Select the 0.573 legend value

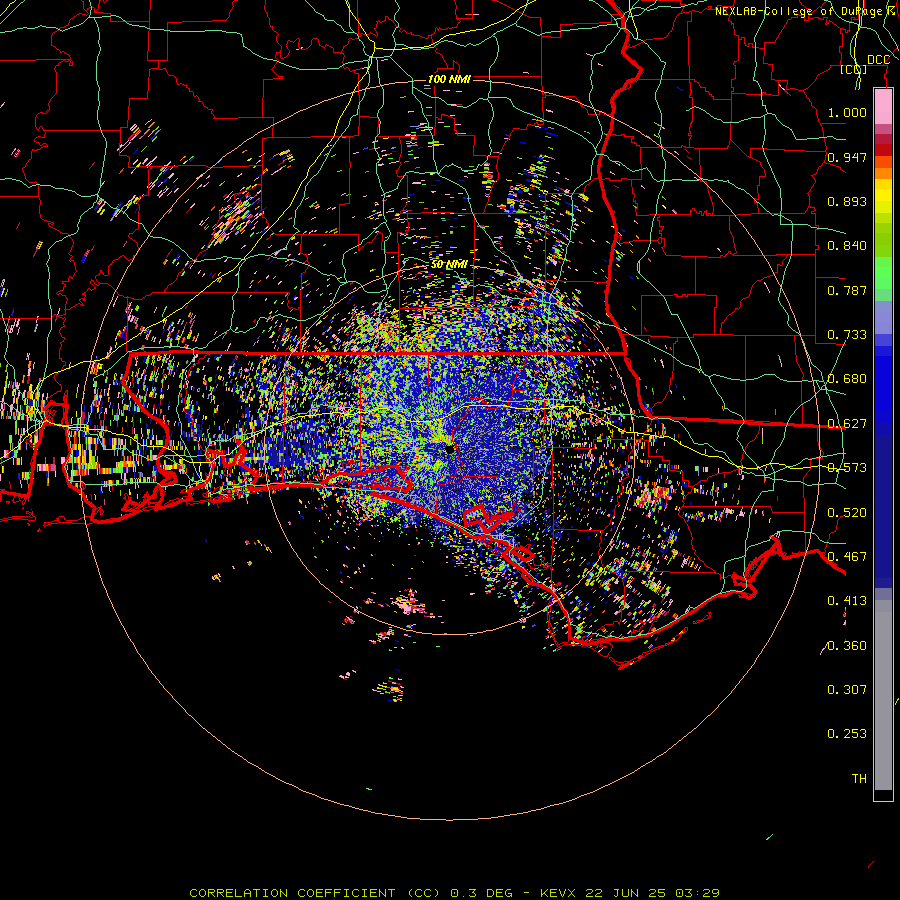[x=847, y=468]
